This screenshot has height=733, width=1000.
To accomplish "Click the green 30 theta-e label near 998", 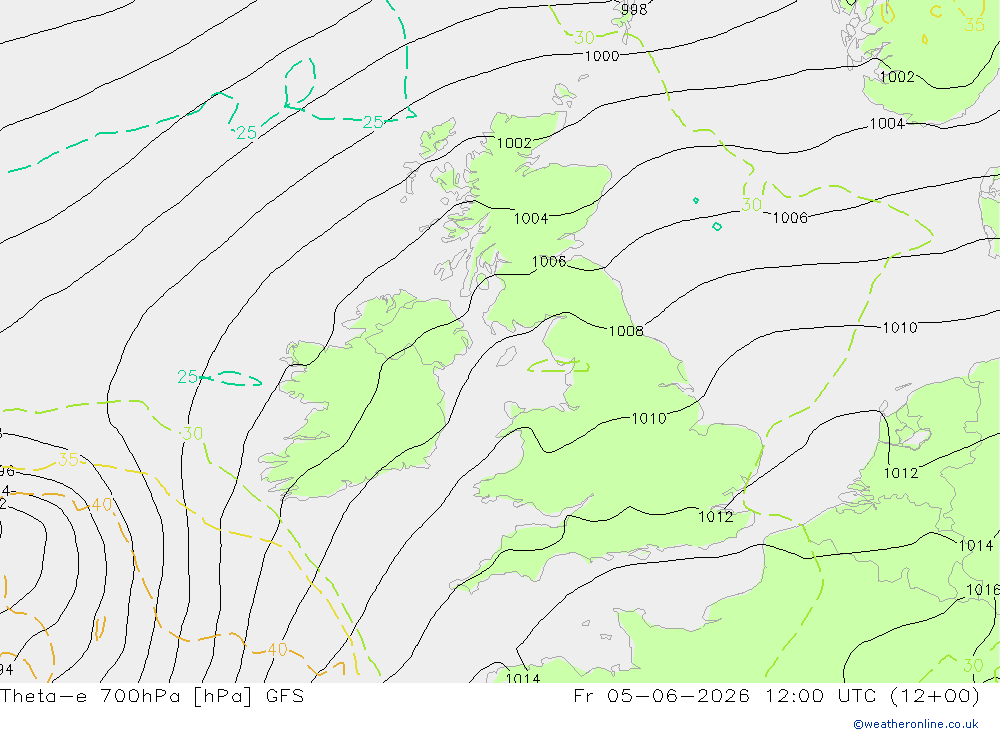I will [x=584, y=38].
